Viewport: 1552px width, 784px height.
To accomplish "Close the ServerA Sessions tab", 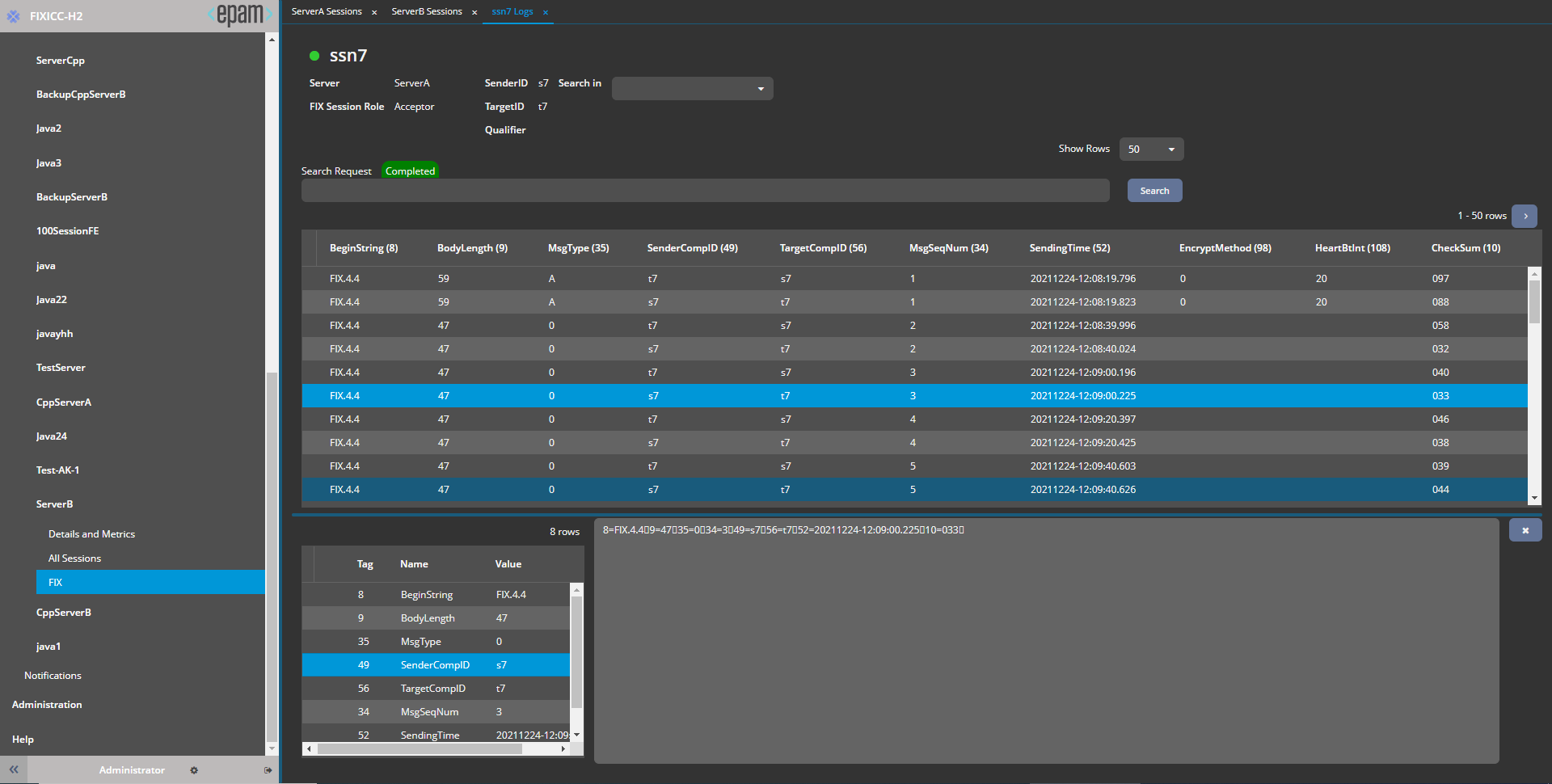I will pyautogui.click(x=374, y=12).
